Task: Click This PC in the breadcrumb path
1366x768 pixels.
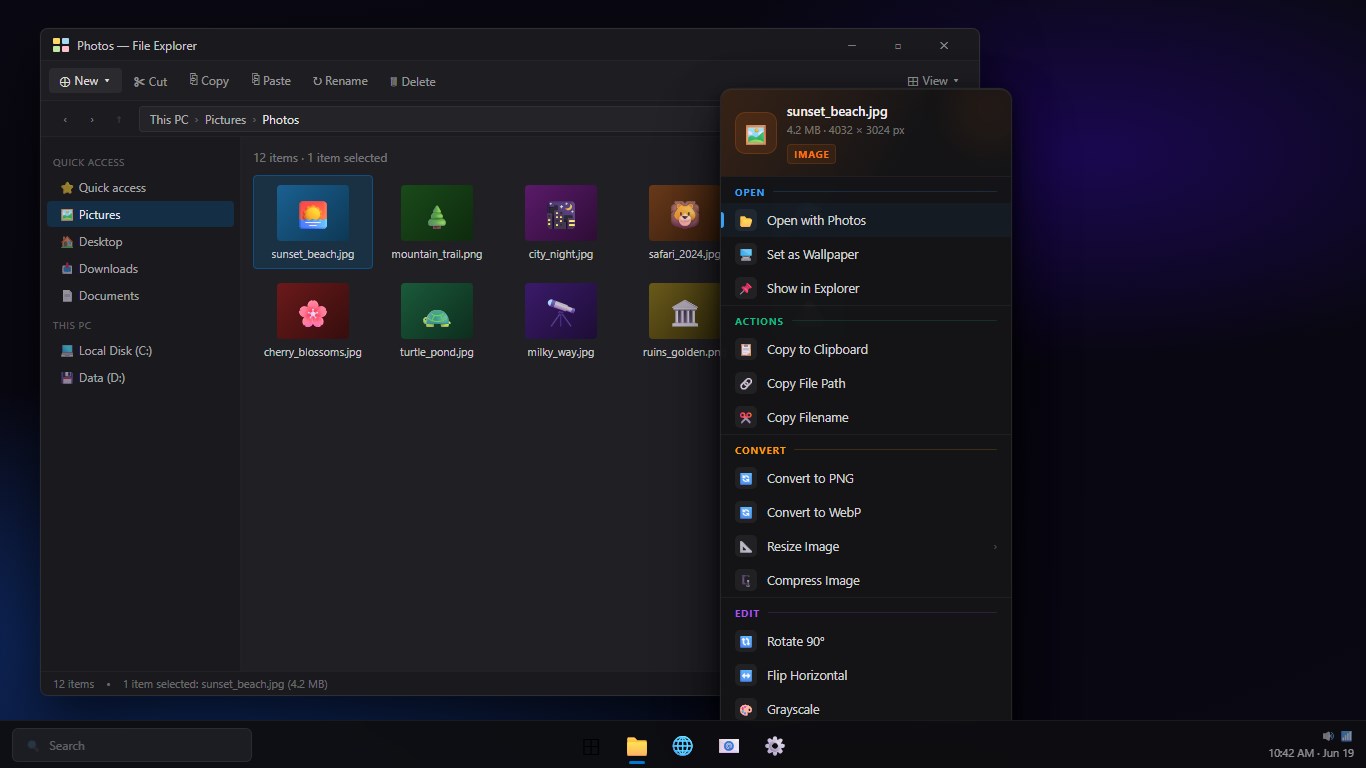Action: (169, 120)
